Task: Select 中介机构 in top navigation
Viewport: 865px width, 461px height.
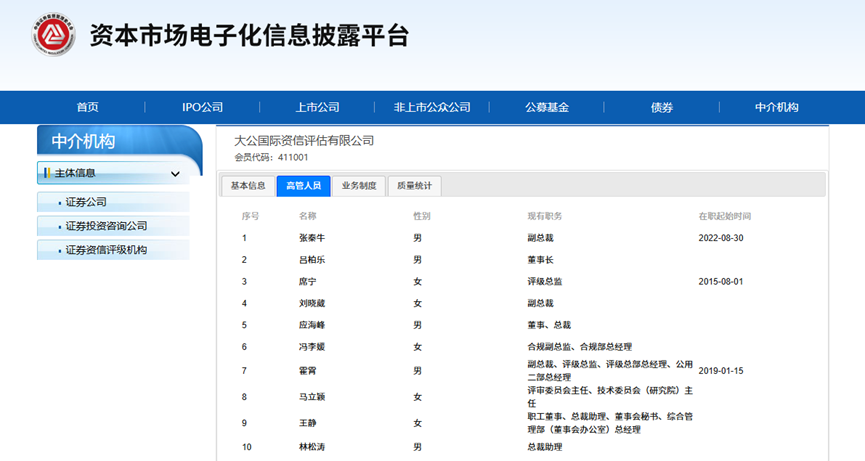Action: pyautogui.click(x=776, y=108)
